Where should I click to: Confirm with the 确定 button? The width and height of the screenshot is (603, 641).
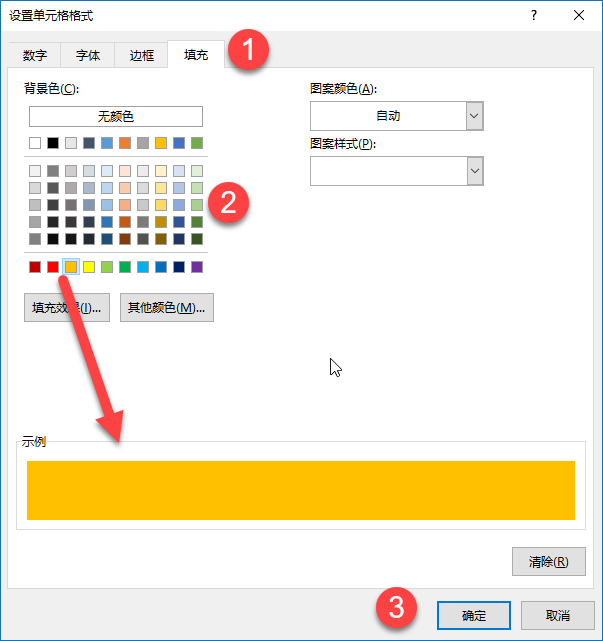[x=474, y=615]
